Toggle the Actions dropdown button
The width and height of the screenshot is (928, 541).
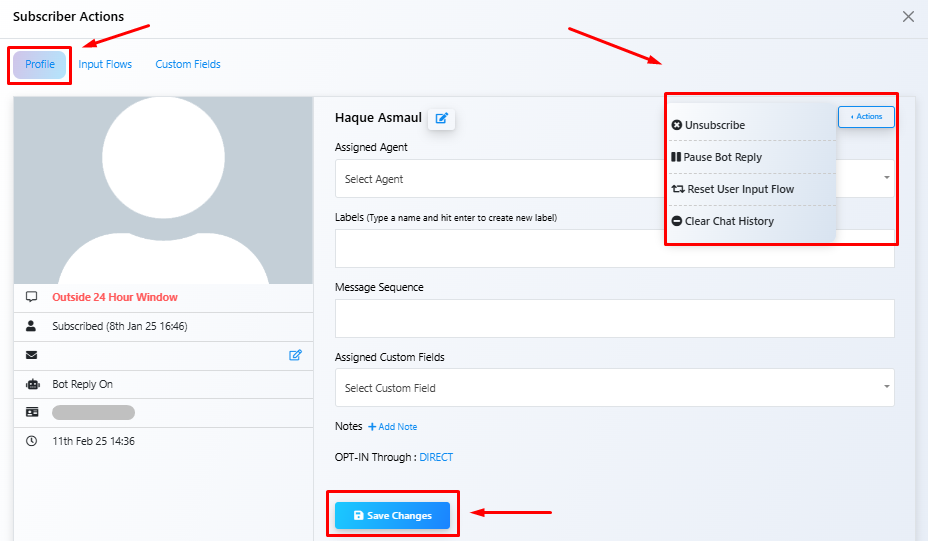pos(866,117)
